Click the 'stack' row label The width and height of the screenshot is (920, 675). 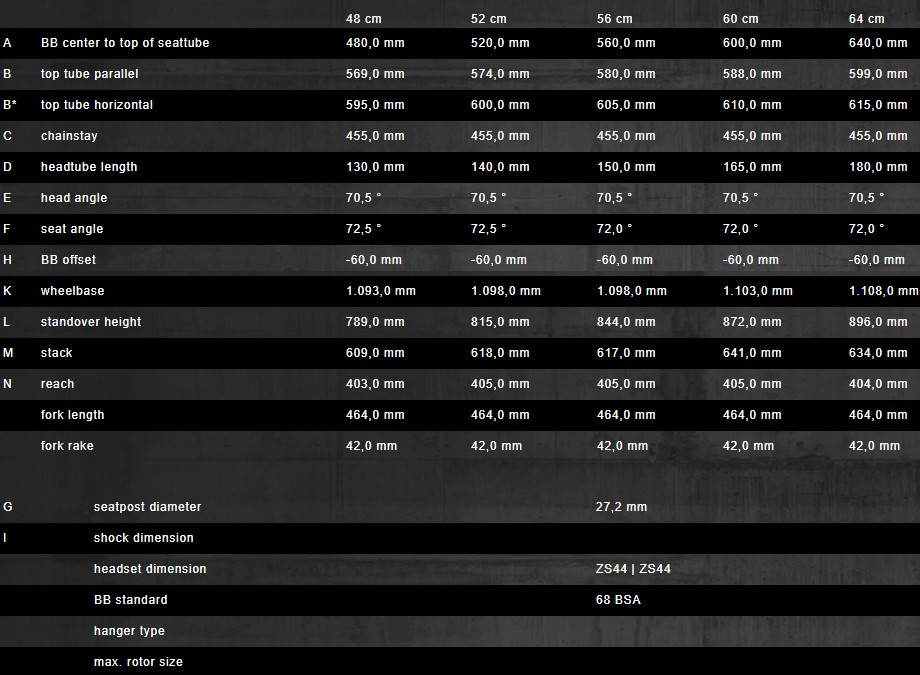pos(57,353)
